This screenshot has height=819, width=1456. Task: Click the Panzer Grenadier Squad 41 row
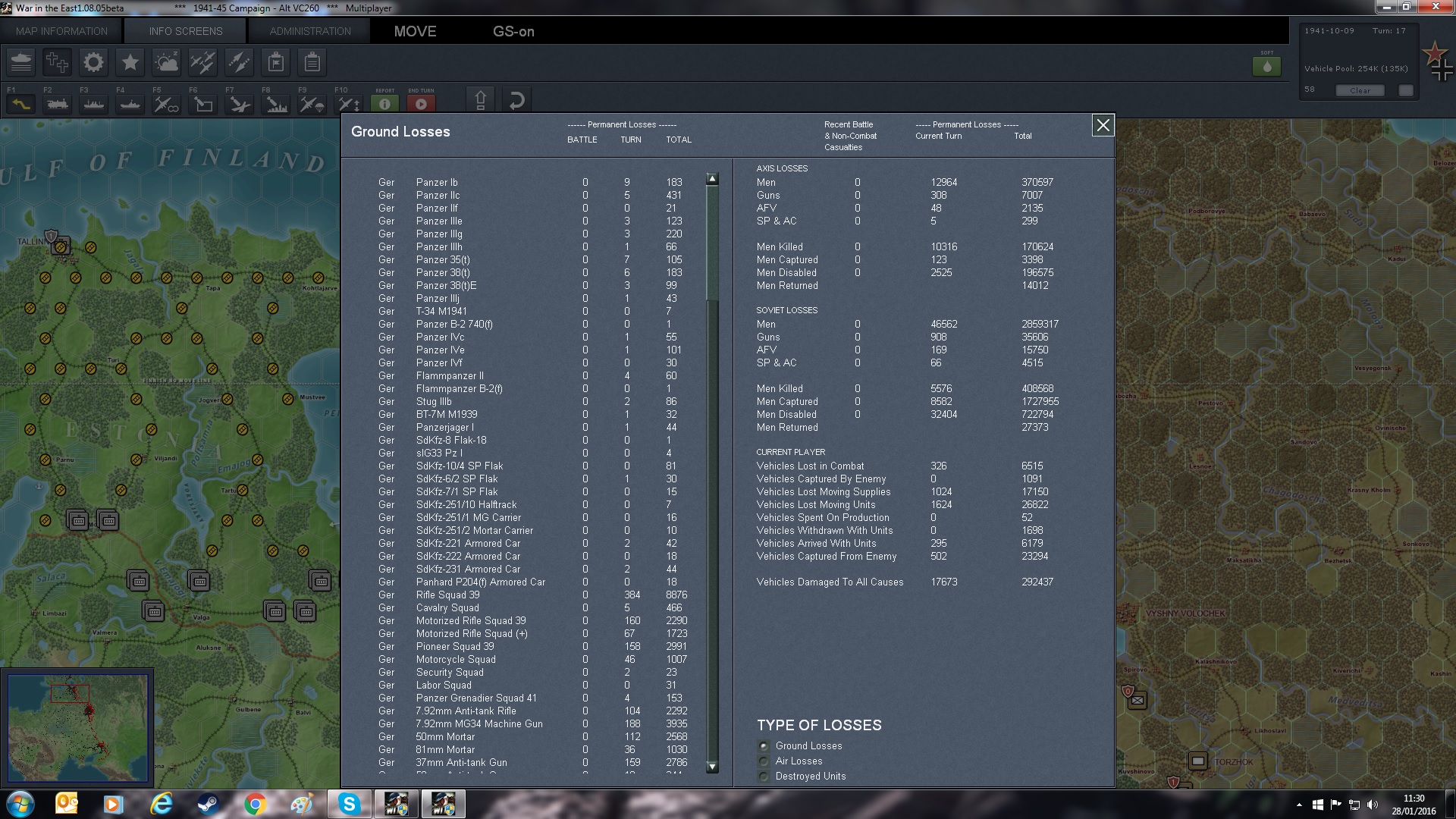point(533,698)
